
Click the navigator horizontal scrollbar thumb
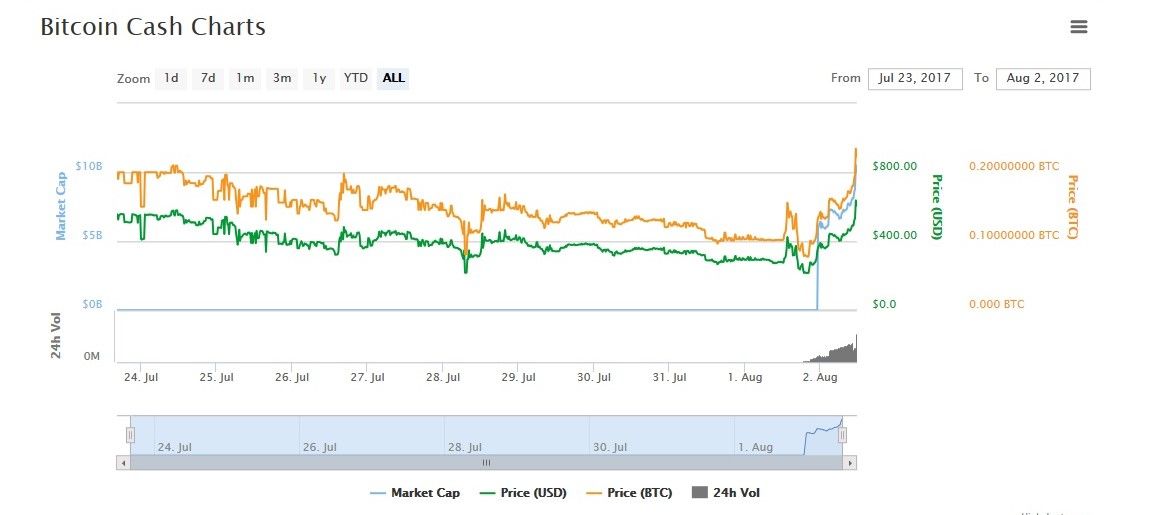tap(486, 463)
